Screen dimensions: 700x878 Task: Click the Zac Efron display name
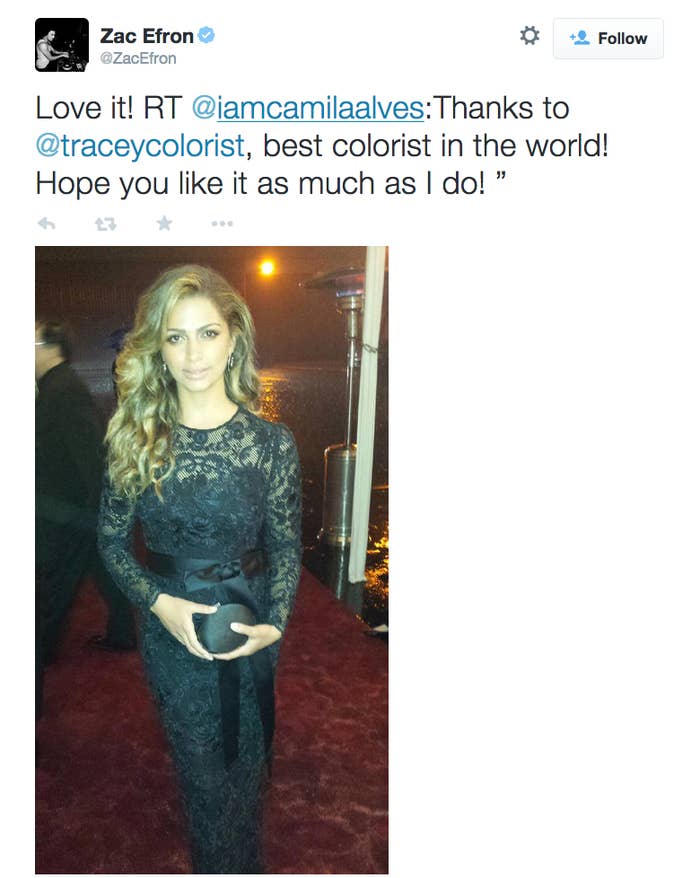147,36
